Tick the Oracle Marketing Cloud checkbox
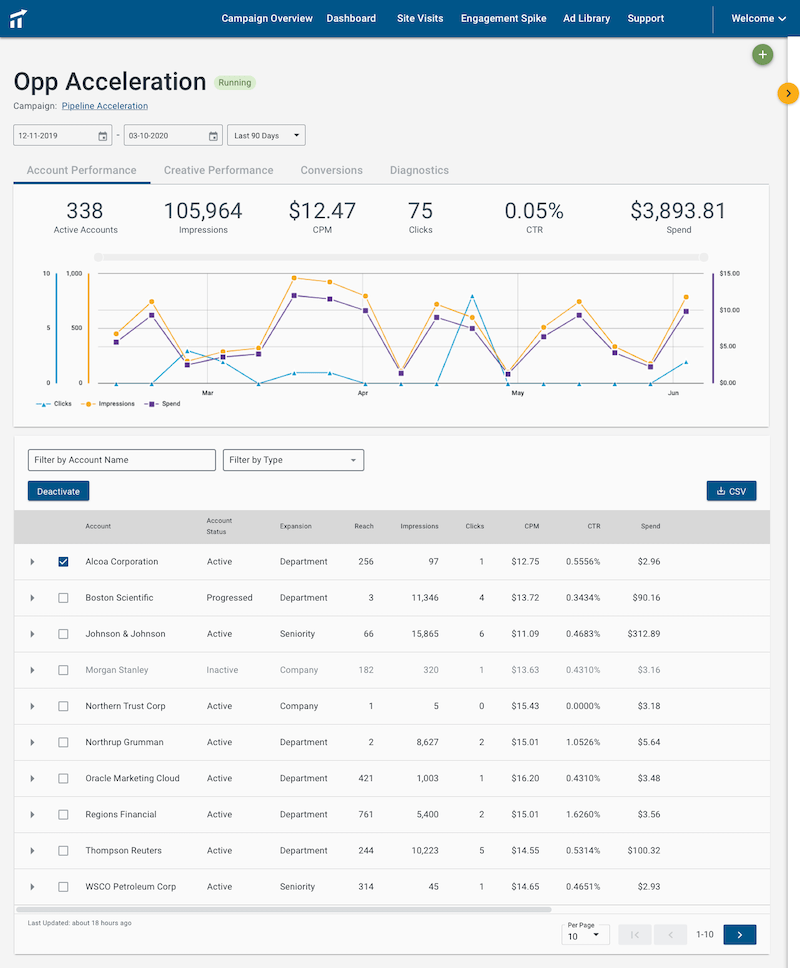The image size is (800, 968). pos(63,778)
